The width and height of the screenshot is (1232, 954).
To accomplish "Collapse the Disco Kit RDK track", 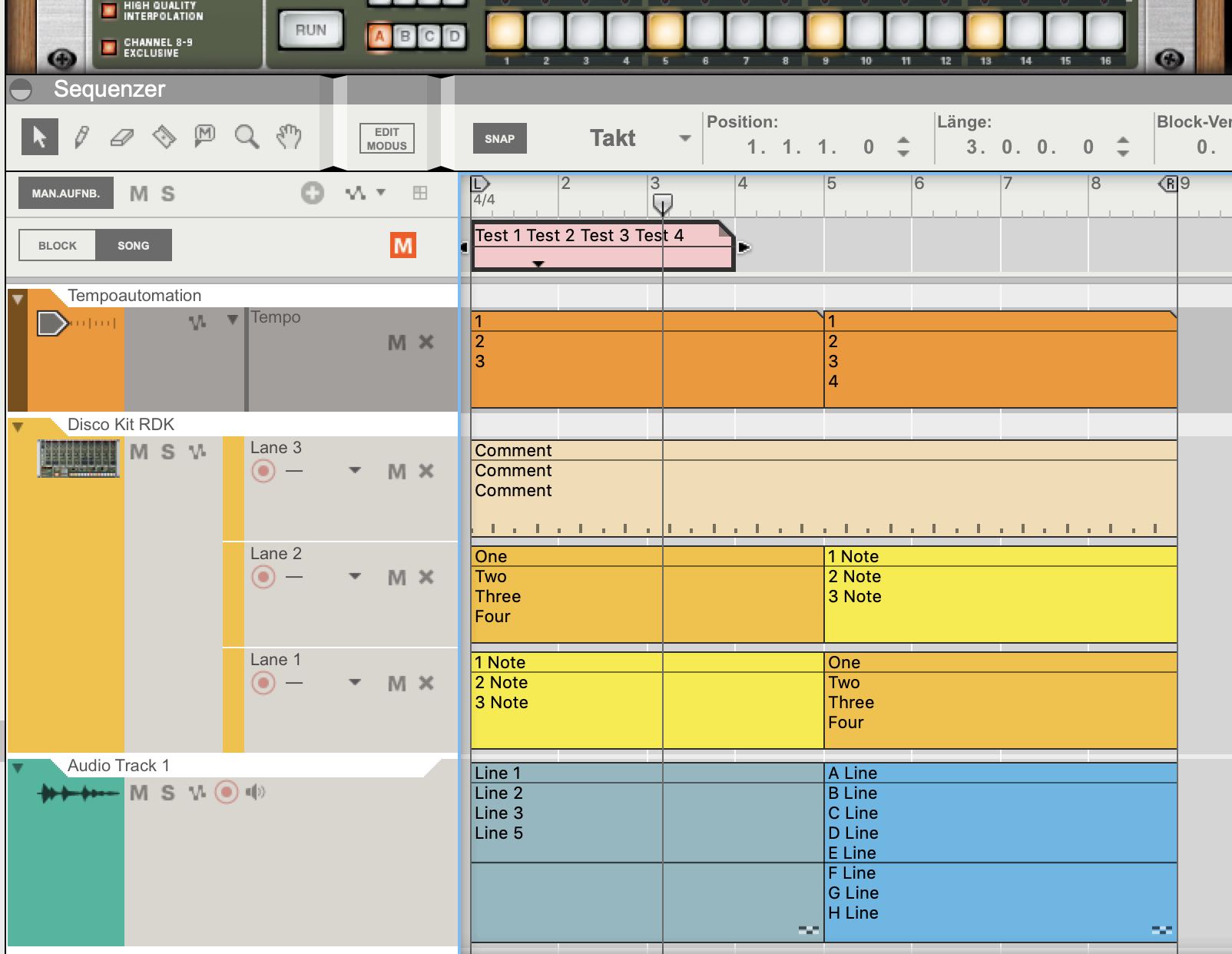I will point(18,426).
